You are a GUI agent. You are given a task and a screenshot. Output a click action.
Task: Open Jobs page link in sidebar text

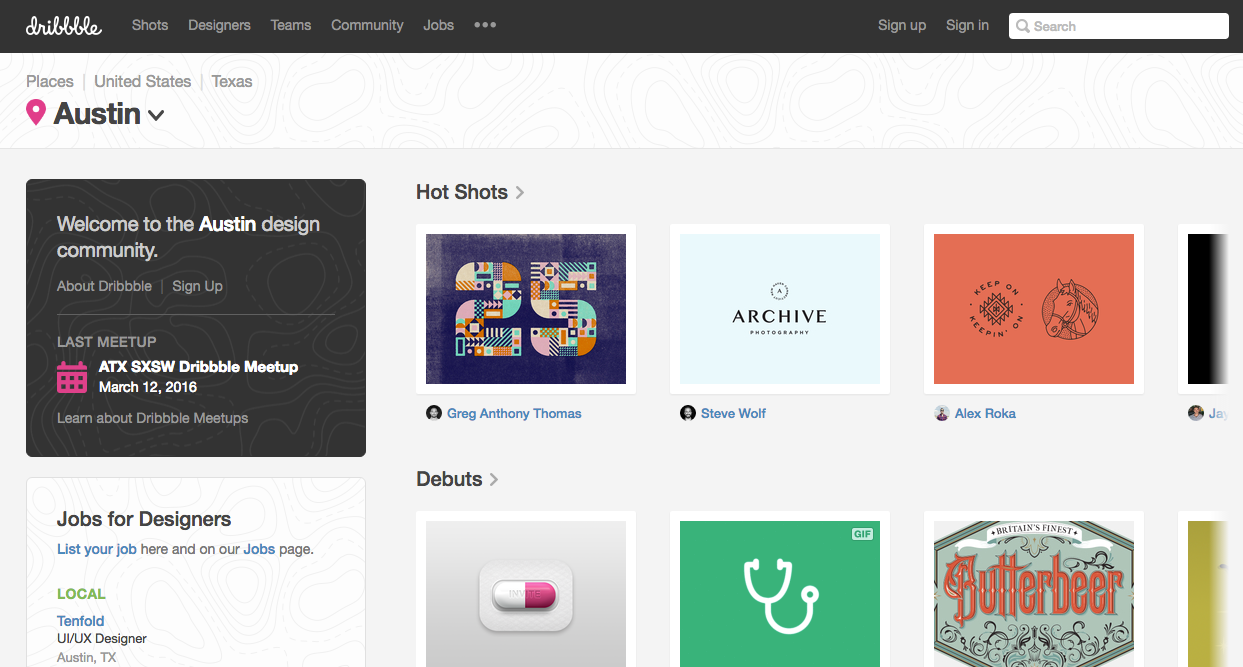click(x=259, y=549)
